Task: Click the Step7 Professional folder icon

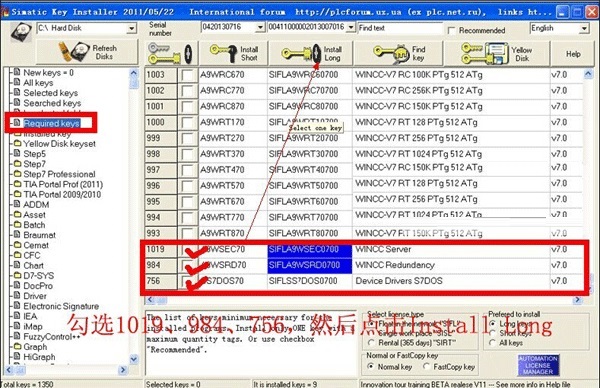Action: (17, 174)
